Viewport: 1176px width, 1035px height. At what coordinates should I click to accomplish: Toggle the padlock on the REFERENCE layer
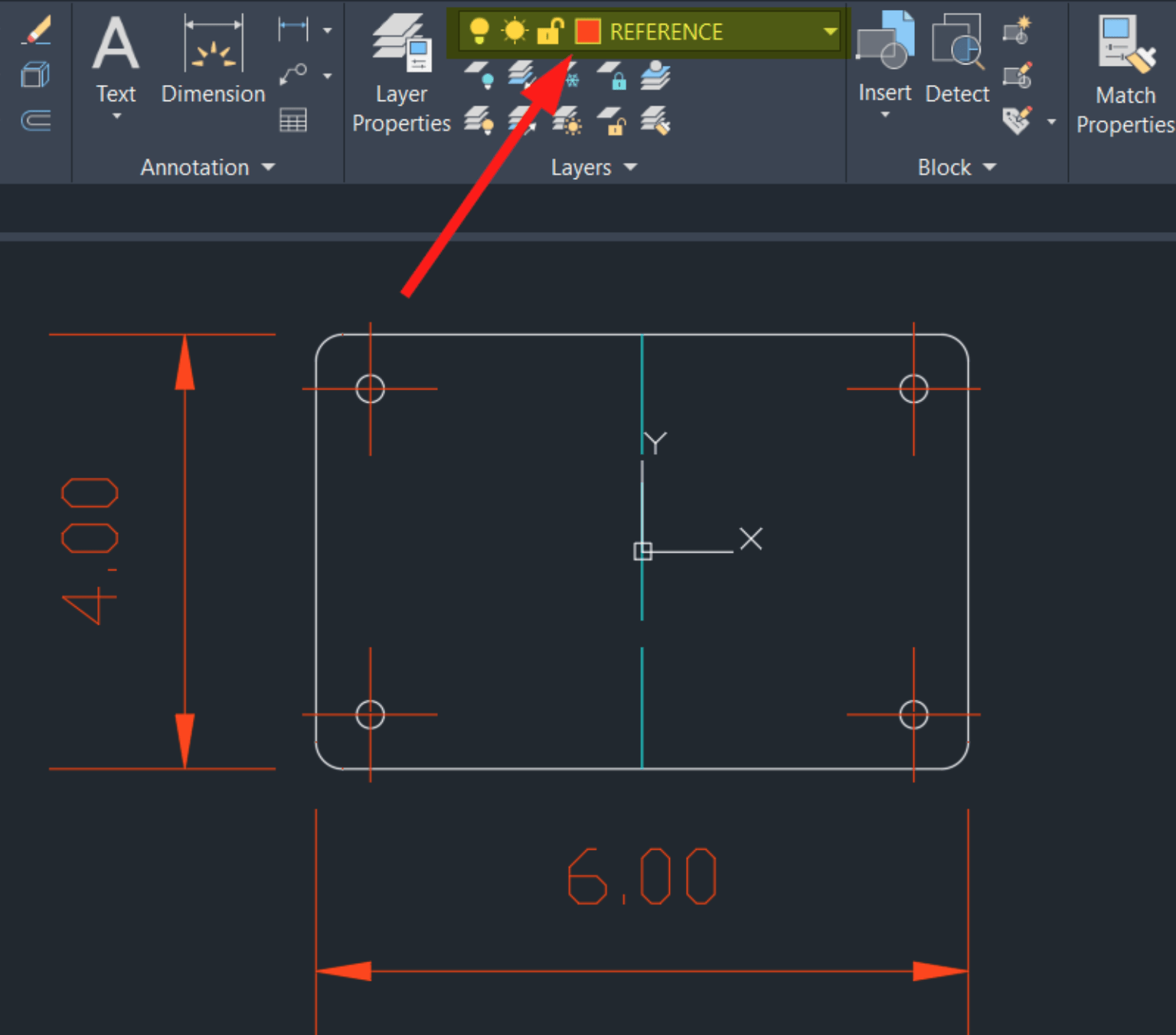pyautogui.click(x=550, y=31)
